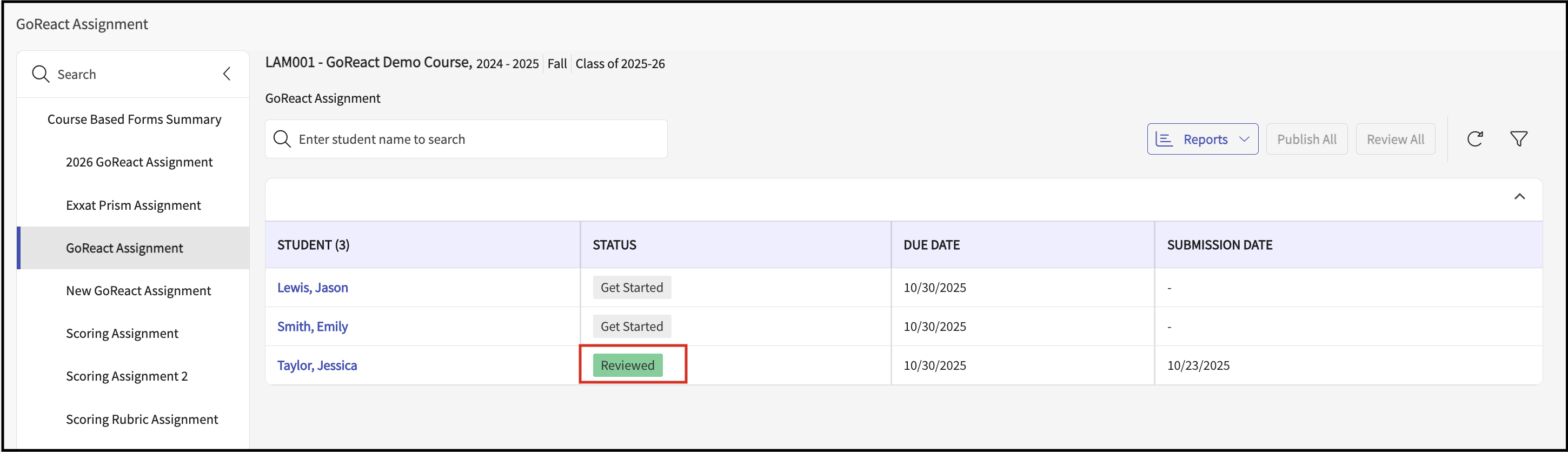The width and height of the screenshot is (1568, 452).
Task: Click Get Started status for Smith, Emily
Action: 631,327
